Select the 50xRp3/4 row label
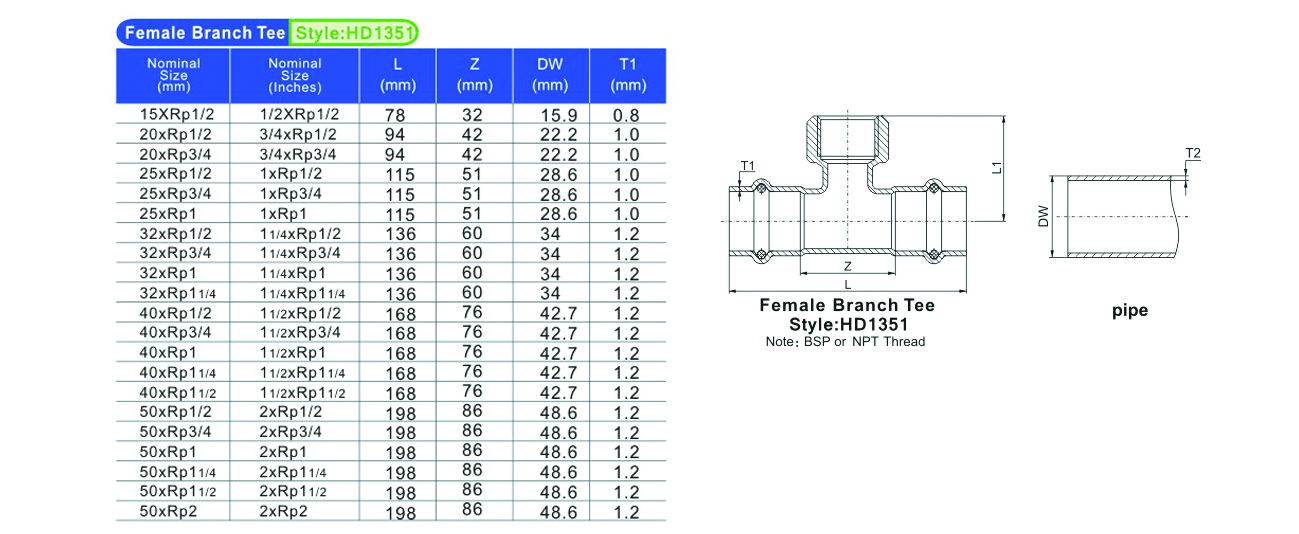 click(x=177, y=432)
